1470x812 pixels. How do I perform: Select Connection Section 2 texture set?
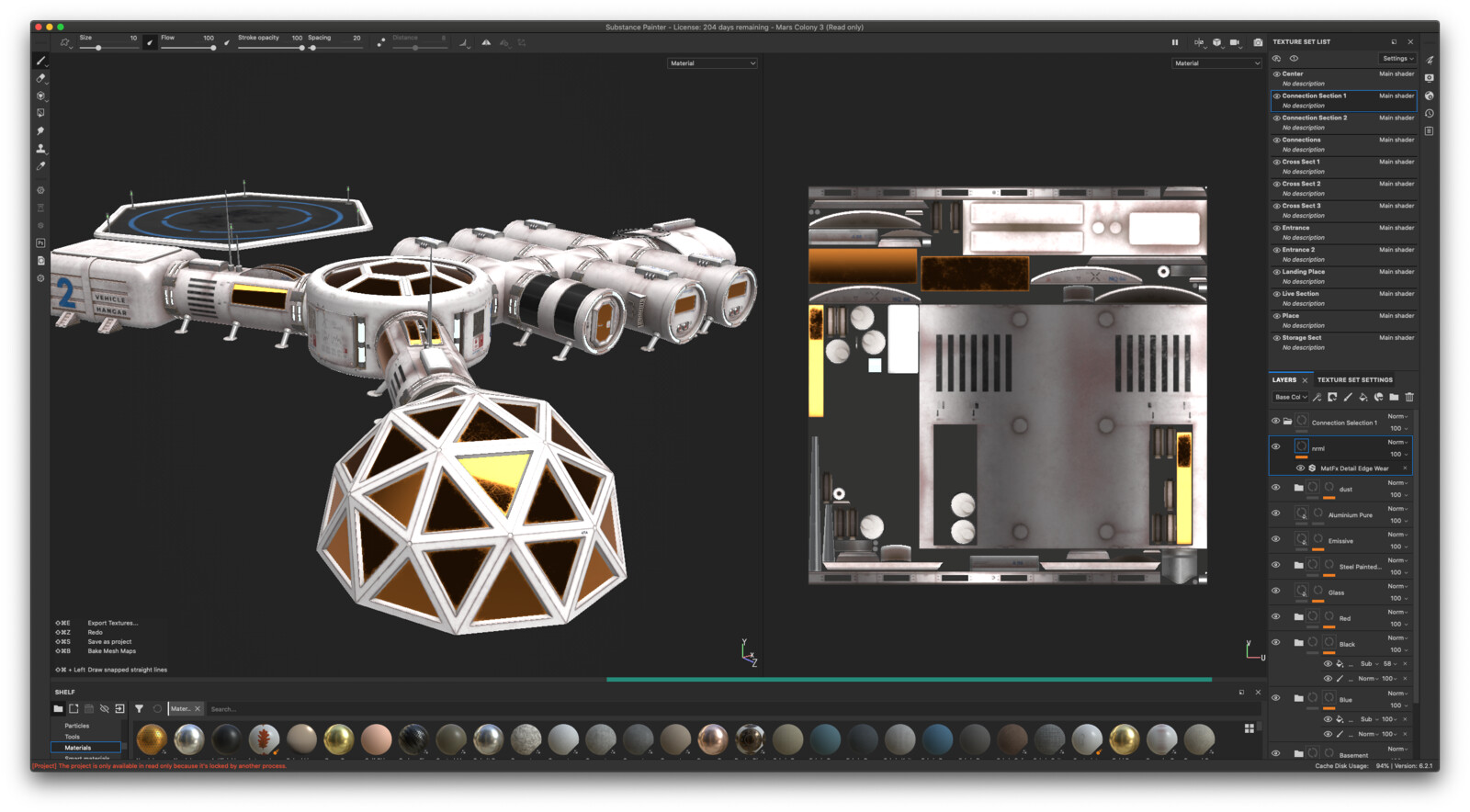coord(1344,122)
